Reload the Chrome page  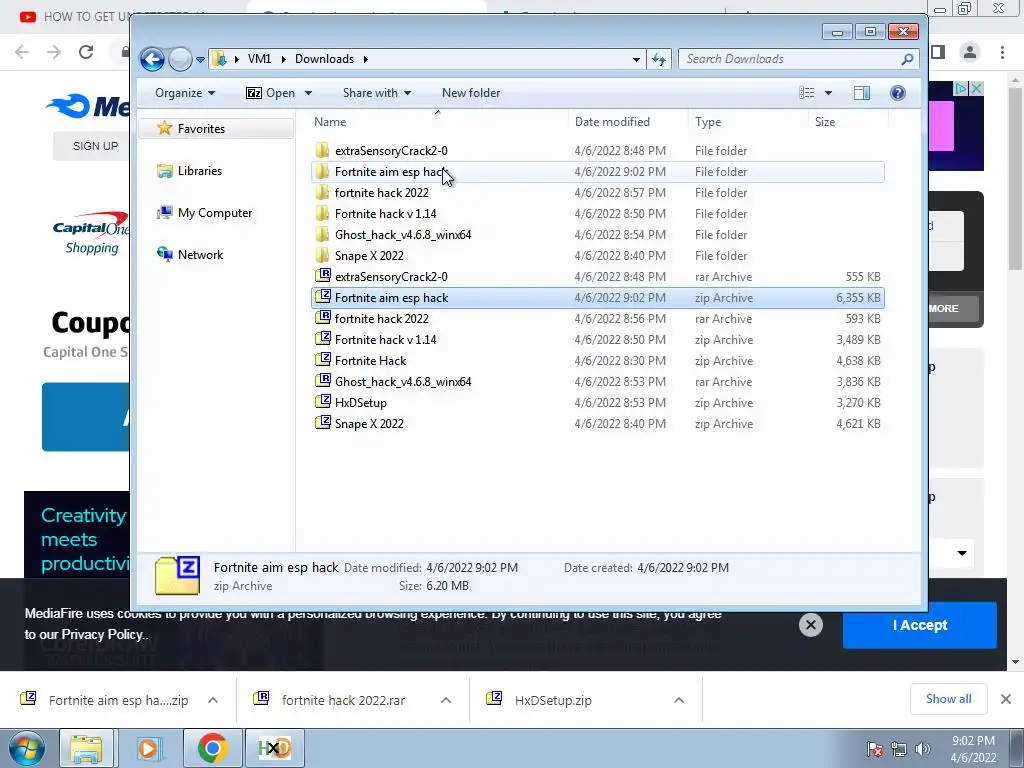click(x=86, y=52)
